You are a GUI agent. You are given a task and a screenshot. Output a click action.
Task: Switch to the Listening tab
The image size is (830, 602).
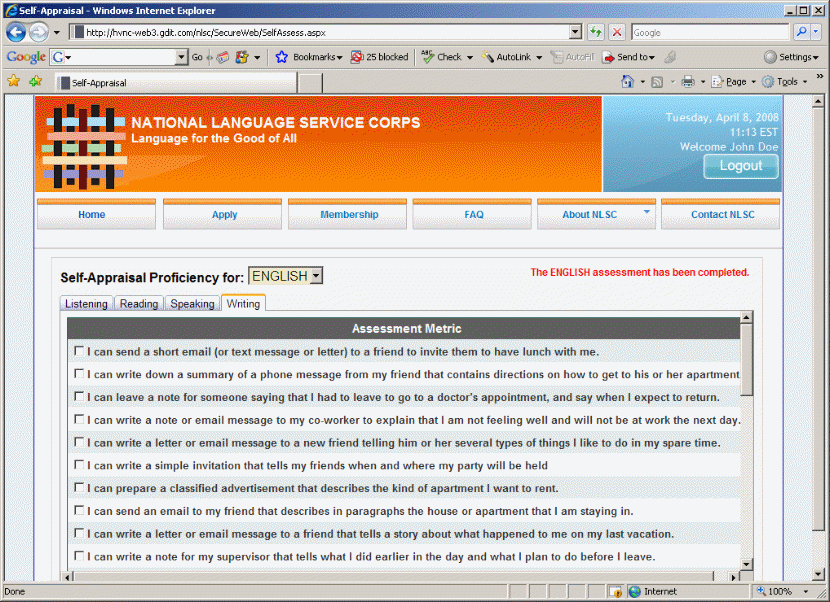[x=86, y=304]
